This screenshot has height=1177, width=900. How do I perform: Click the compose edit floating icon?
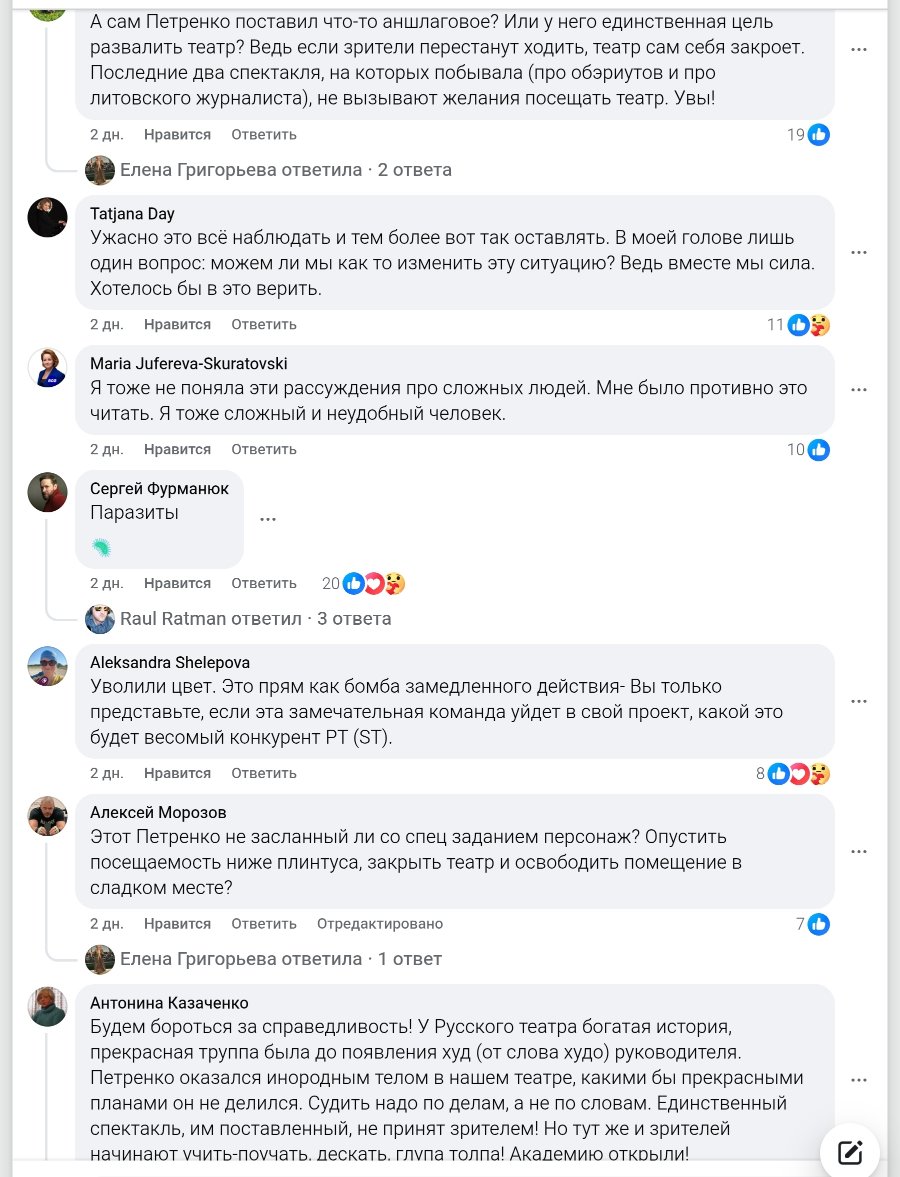point(850,1152)
